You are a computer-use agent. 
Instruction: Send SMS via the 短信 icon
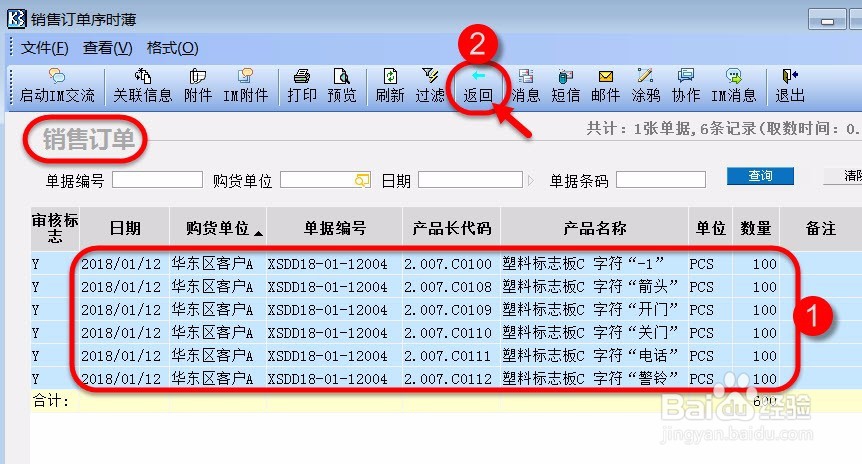pyautogui.click(x=566, y=86)
